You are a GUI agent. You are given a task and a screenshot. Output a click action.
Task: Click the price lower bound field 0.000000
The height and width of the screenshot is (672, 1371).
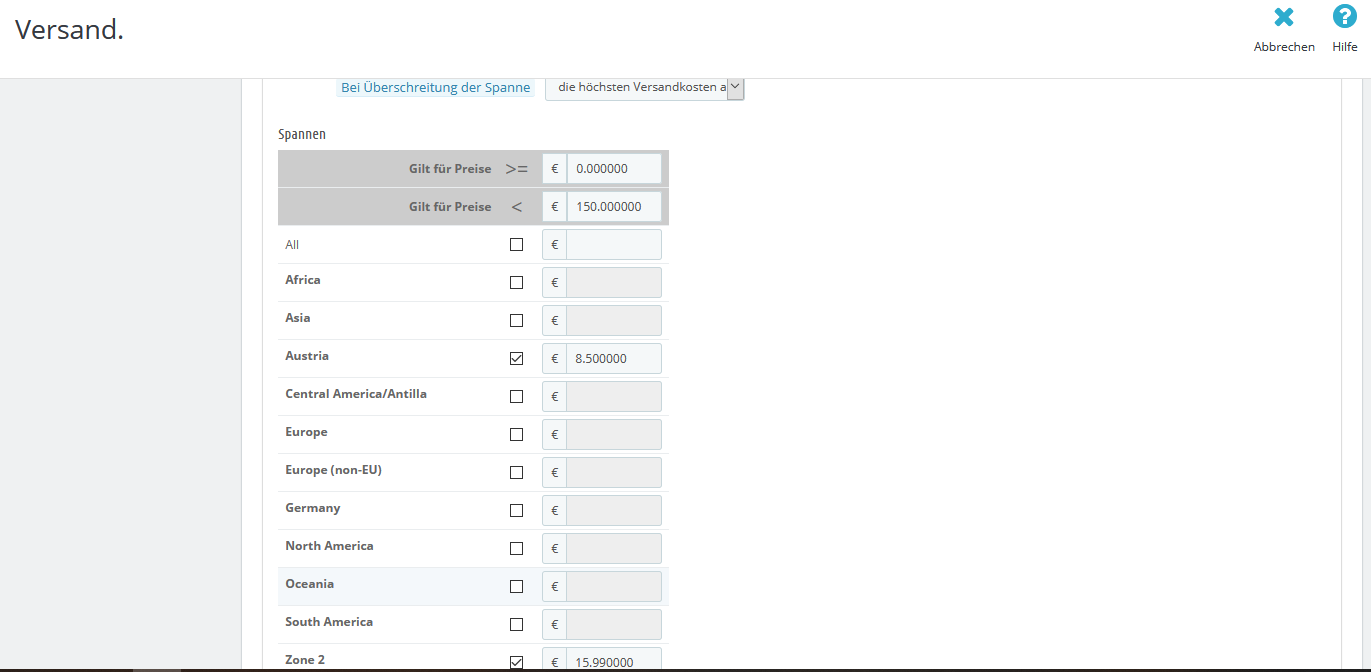coord(614,169)
